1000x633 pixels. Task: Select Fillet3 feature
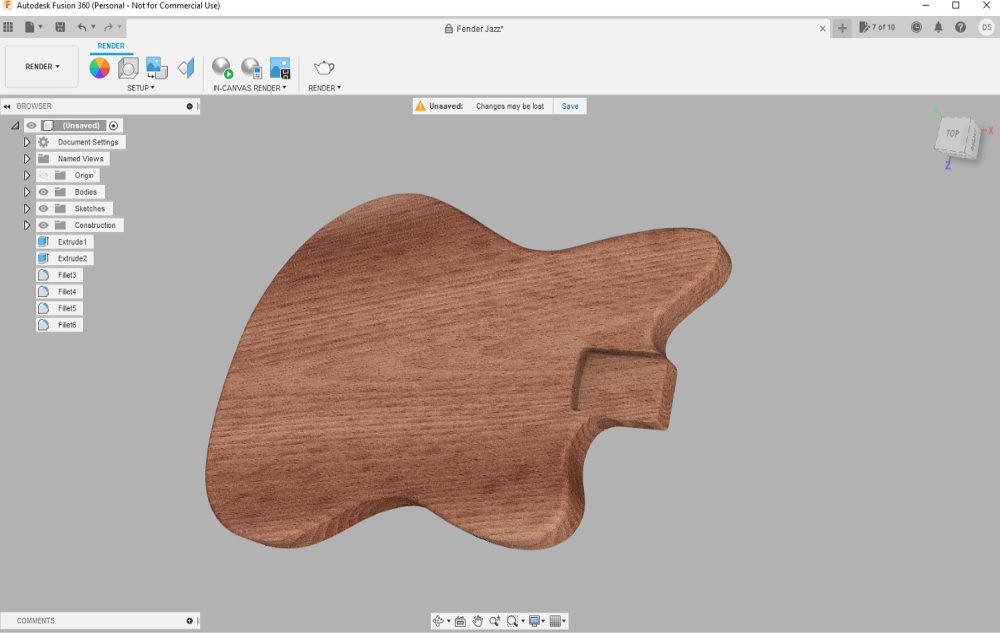tap(59, 275)
